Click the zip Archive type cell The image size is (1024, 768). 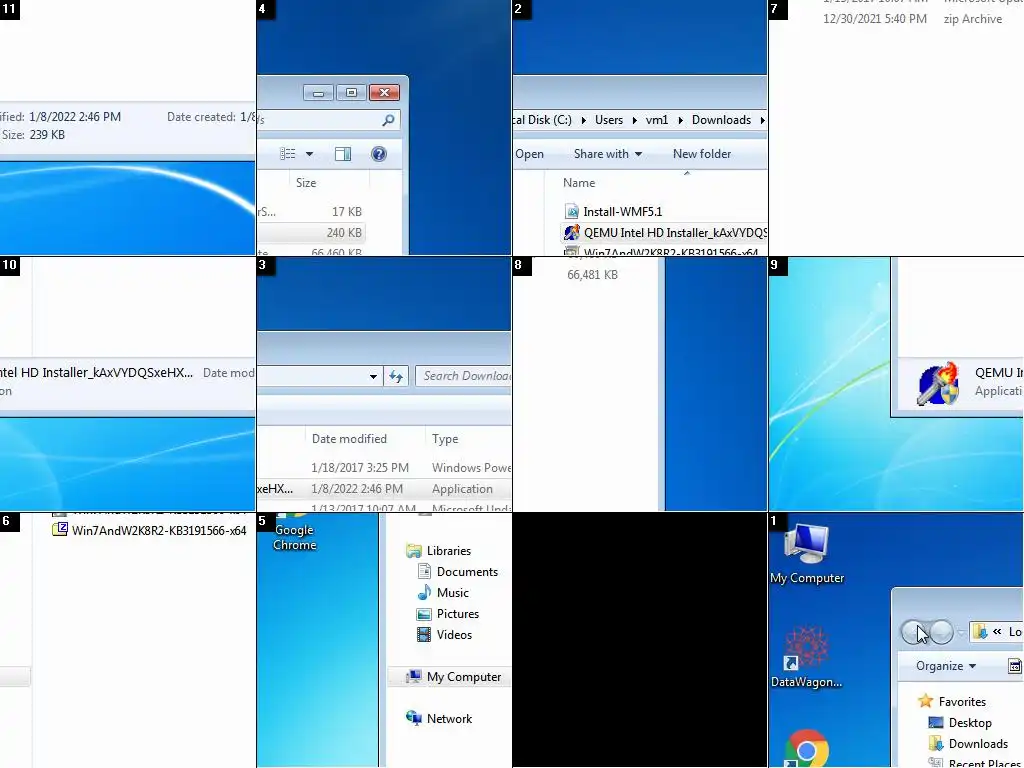972,19
